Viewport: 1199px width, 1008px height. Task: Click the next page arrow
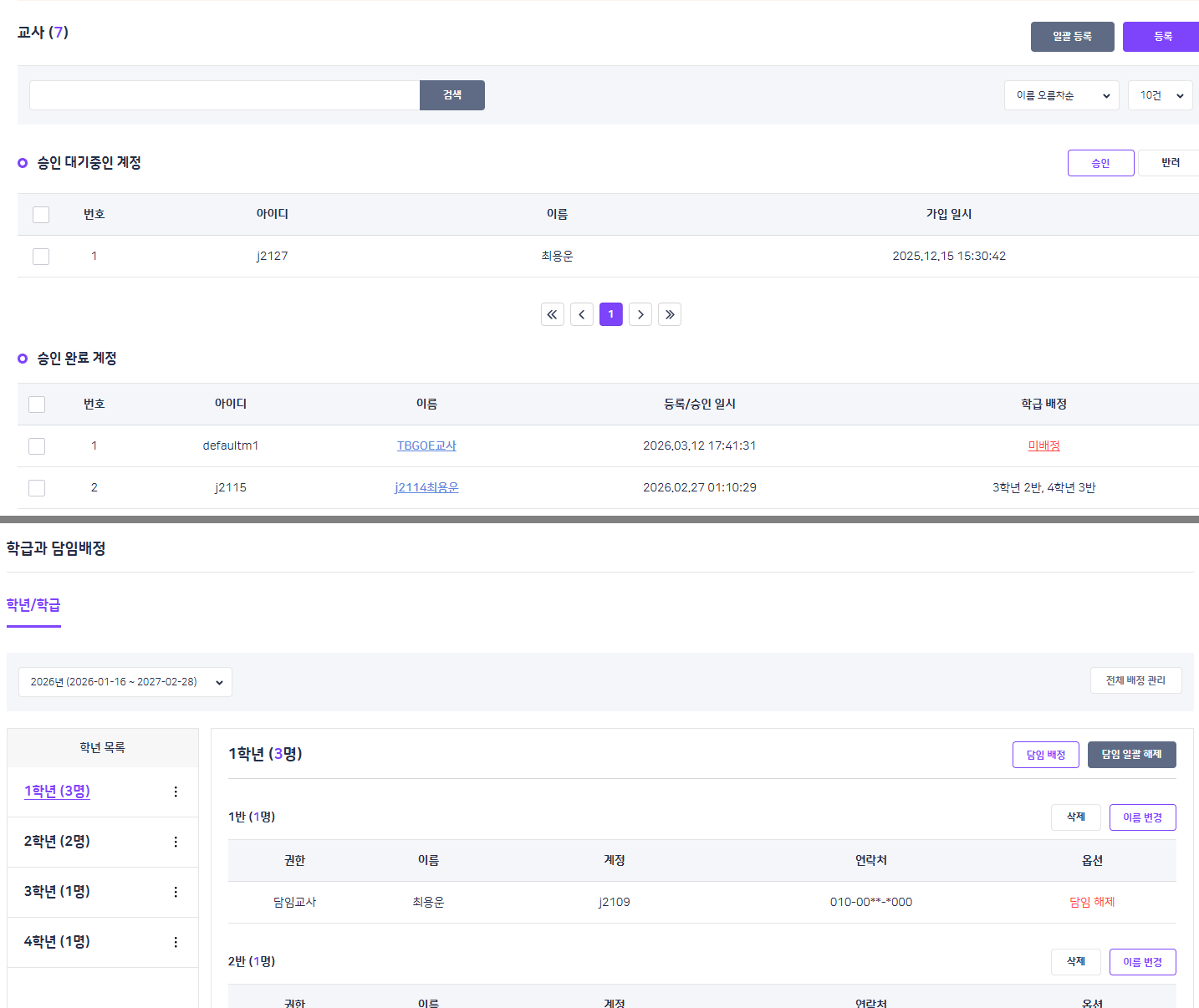(640, 314)
